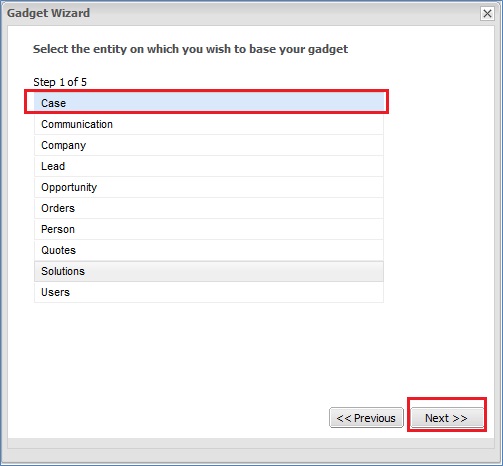Select the Case entity row
The image size is (503, 466).
coord(209,103)
